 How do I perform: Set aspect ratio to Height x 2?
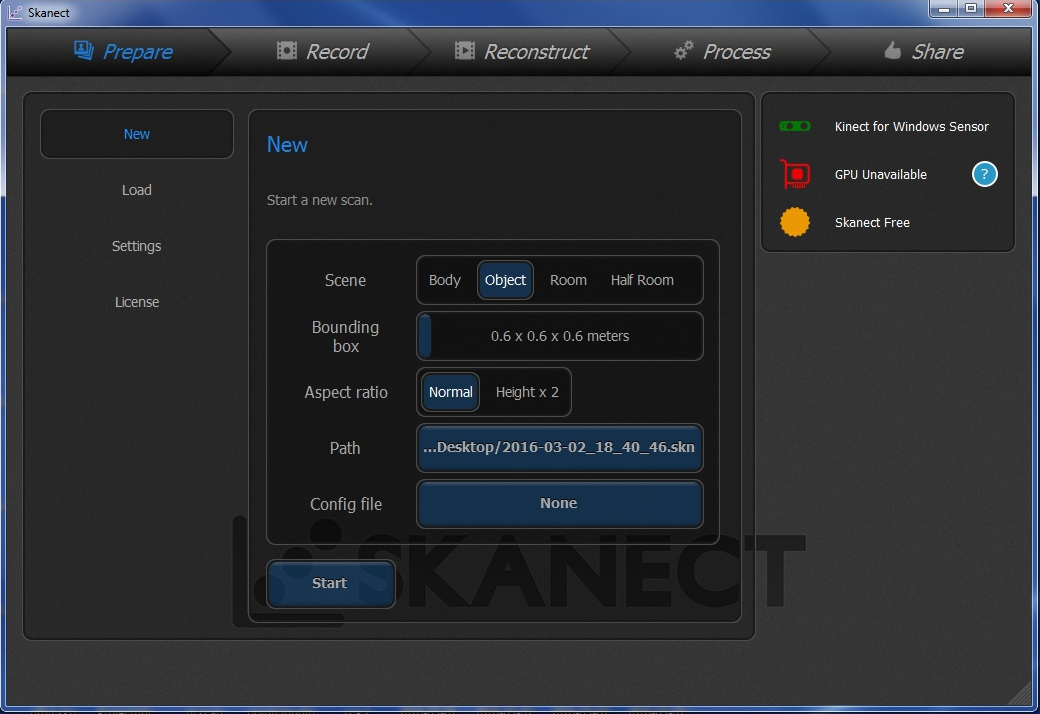point(527,392)
